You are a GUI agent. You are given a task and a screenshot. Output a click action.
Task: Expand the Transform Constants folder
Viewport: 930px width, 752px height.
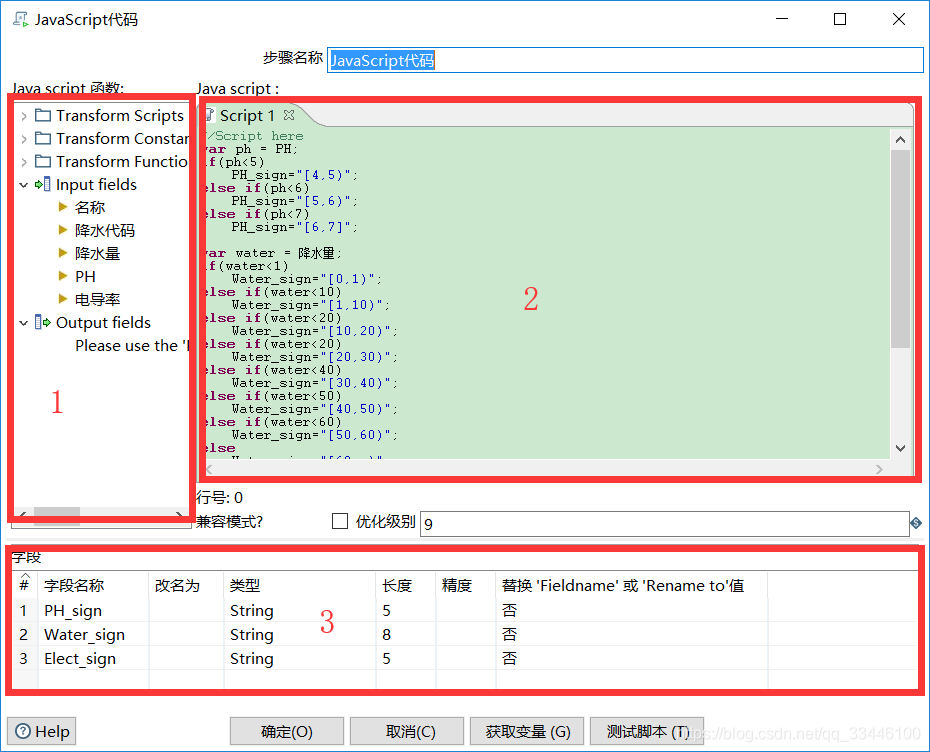[24, 139]
